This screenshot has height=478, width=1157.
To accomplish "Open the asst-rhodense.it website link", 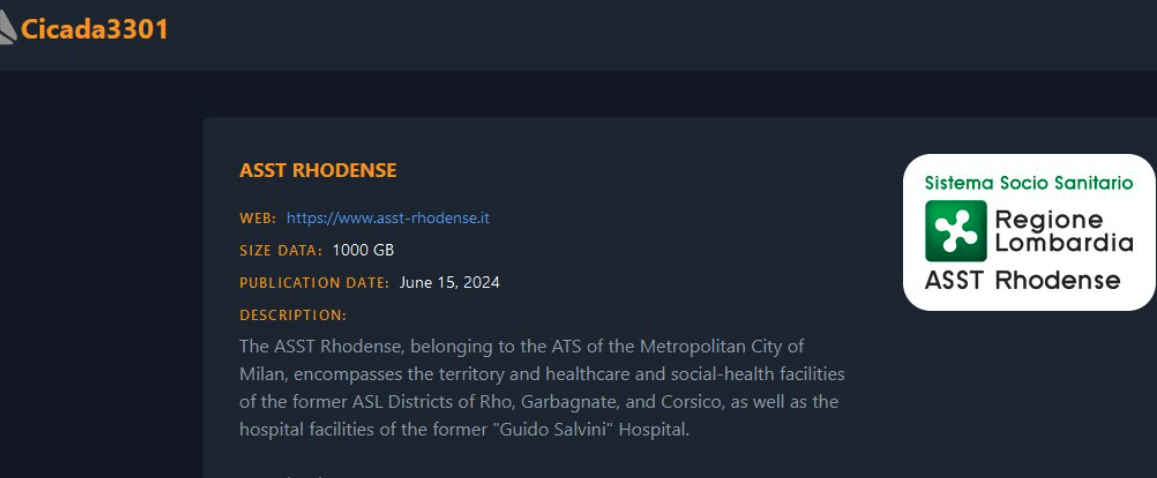I will (388, 218).
